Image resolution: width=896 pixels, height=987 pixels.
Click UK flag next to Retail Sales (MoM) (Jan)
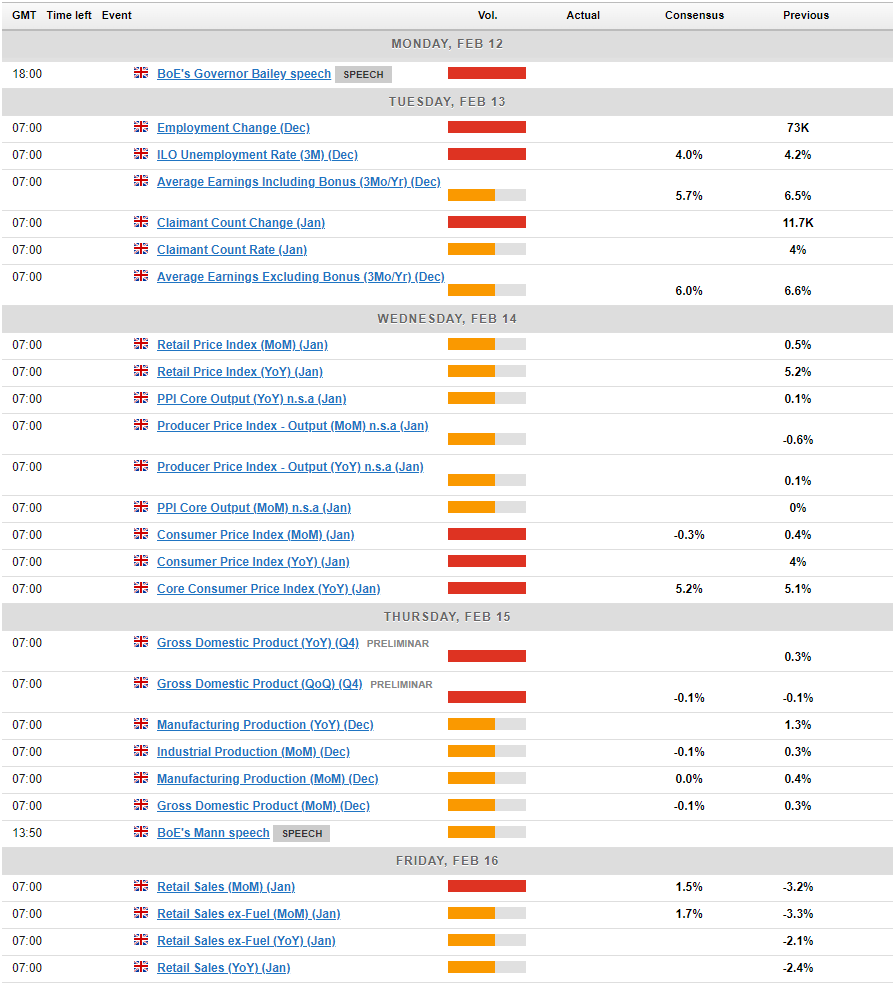click(x=141, y=886)
